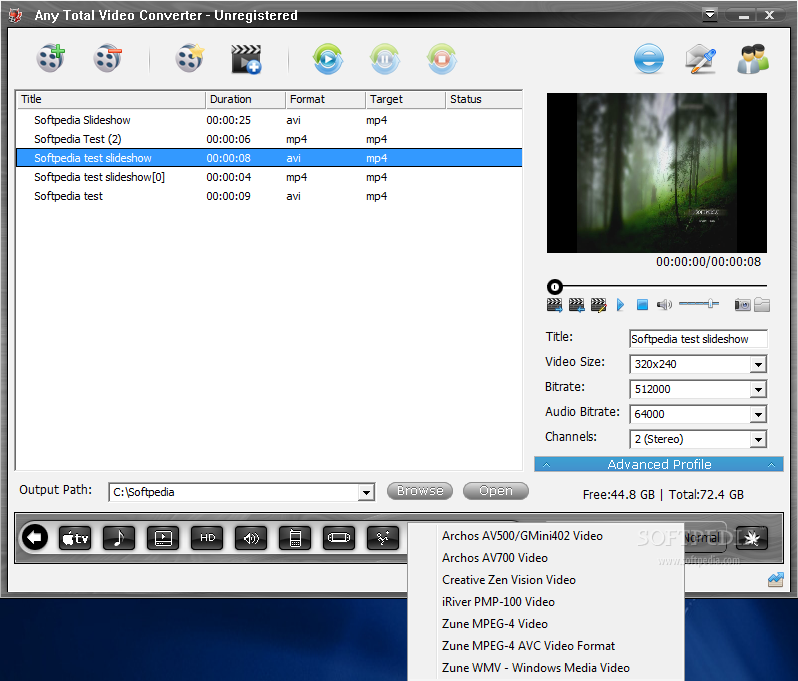Viewport: 798px width, 681px height.
Task: Sort by the Target column header
Action: [x=406, y=99]
